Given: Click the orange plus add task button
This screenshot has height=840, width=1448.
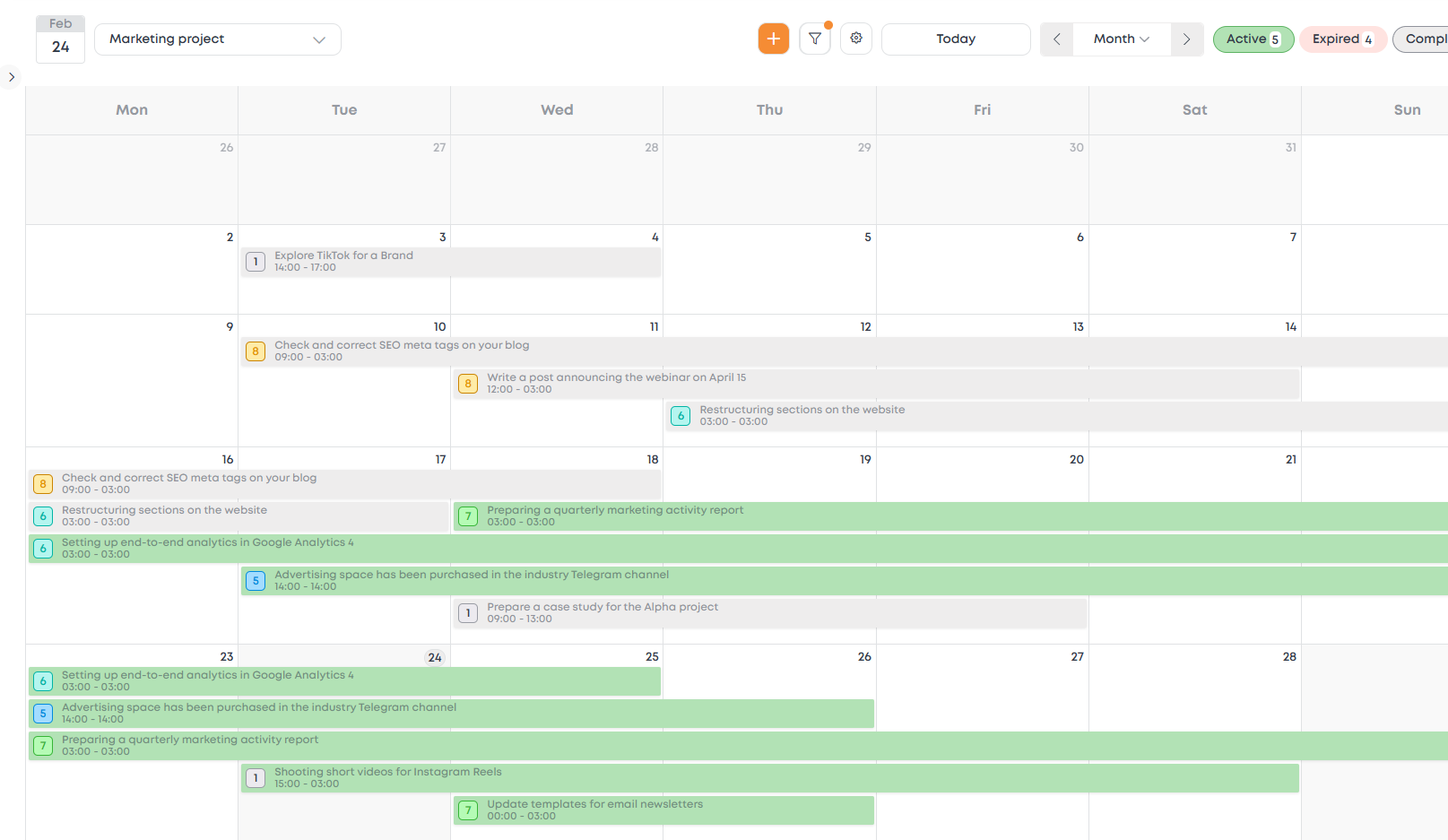Looking at the screenshot, I should coord(773,39).
